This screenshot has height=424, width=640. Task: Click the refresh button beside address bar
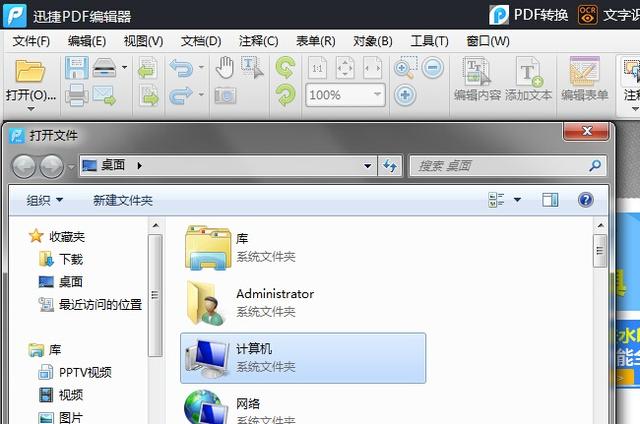[390, 166]
